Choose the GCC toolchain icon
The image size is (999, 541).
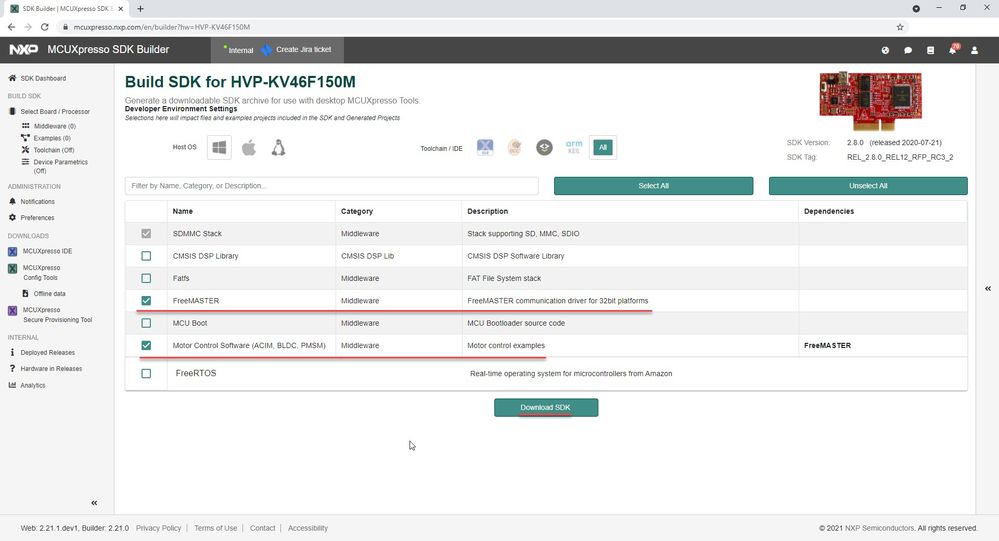point(514,148)
